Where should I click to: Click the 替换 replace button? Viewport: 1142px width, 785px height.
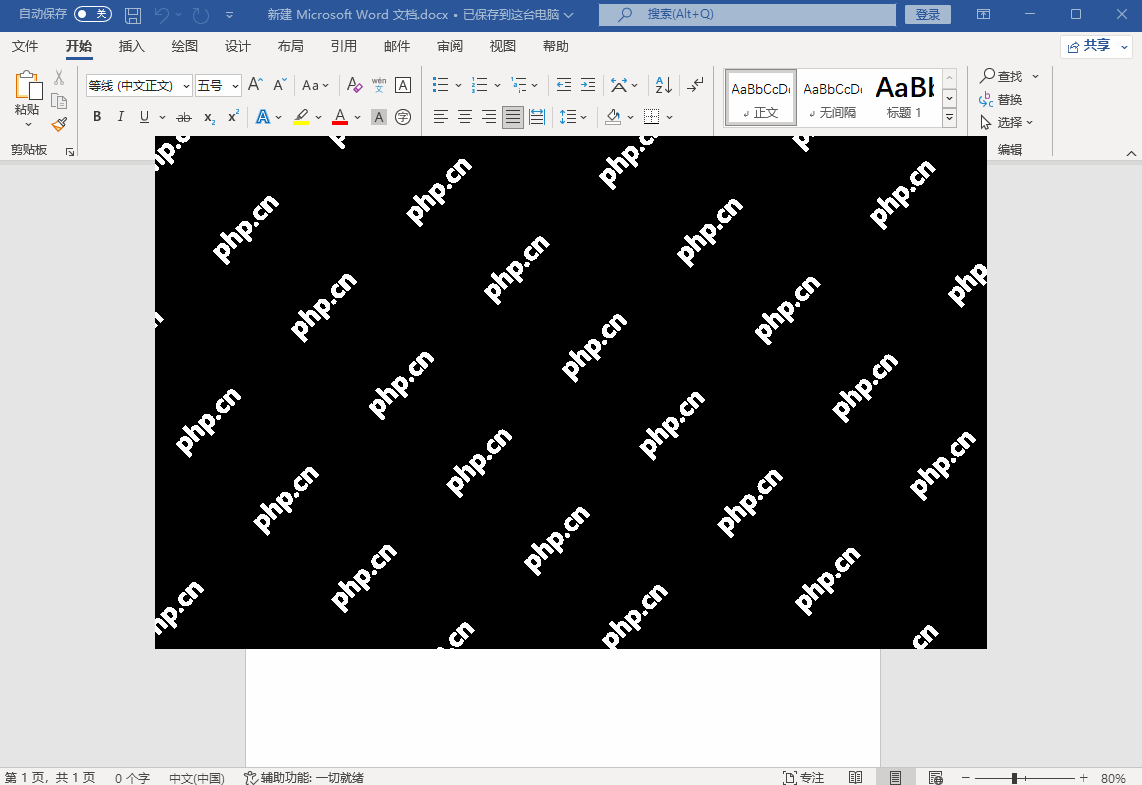coord(1001,99)
